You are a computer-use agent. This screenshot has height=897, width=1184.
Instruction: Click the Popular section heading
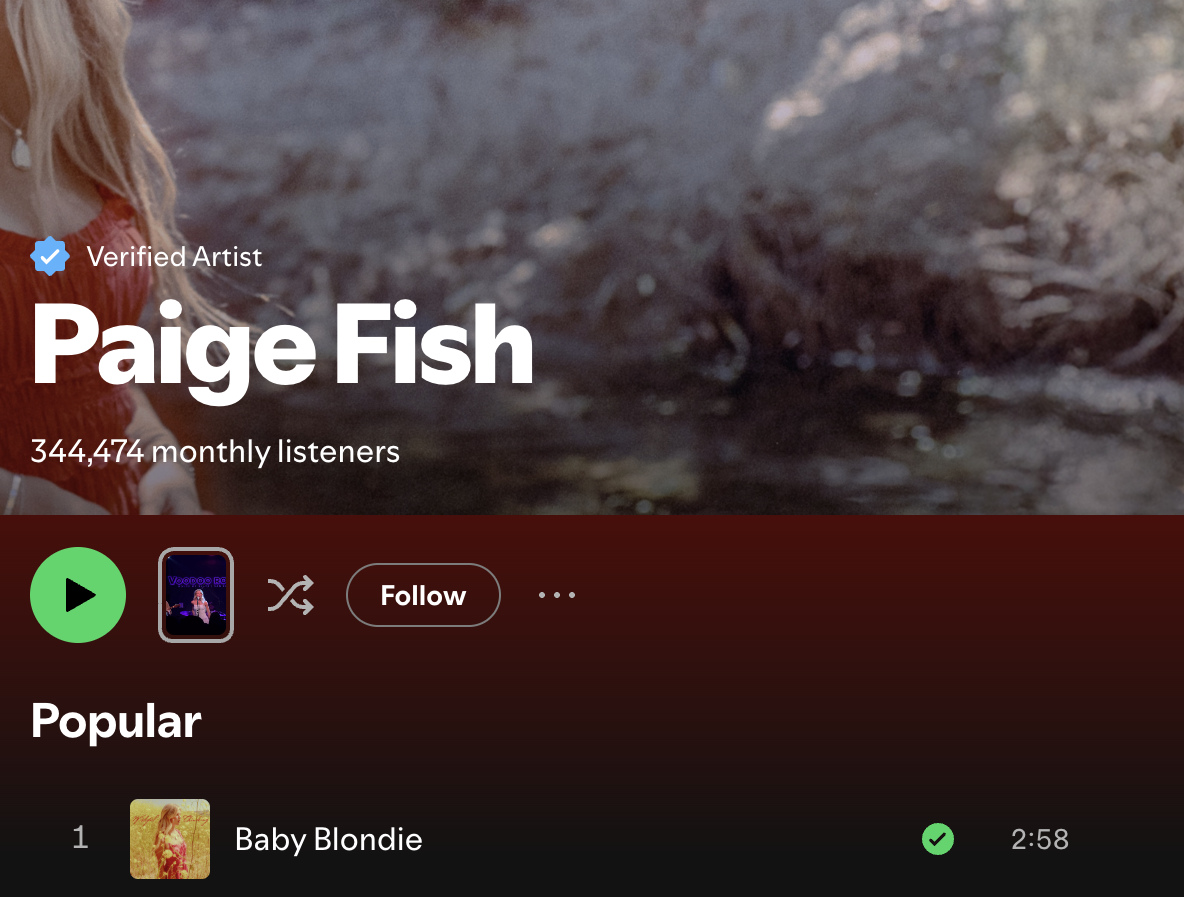point(116,721)
